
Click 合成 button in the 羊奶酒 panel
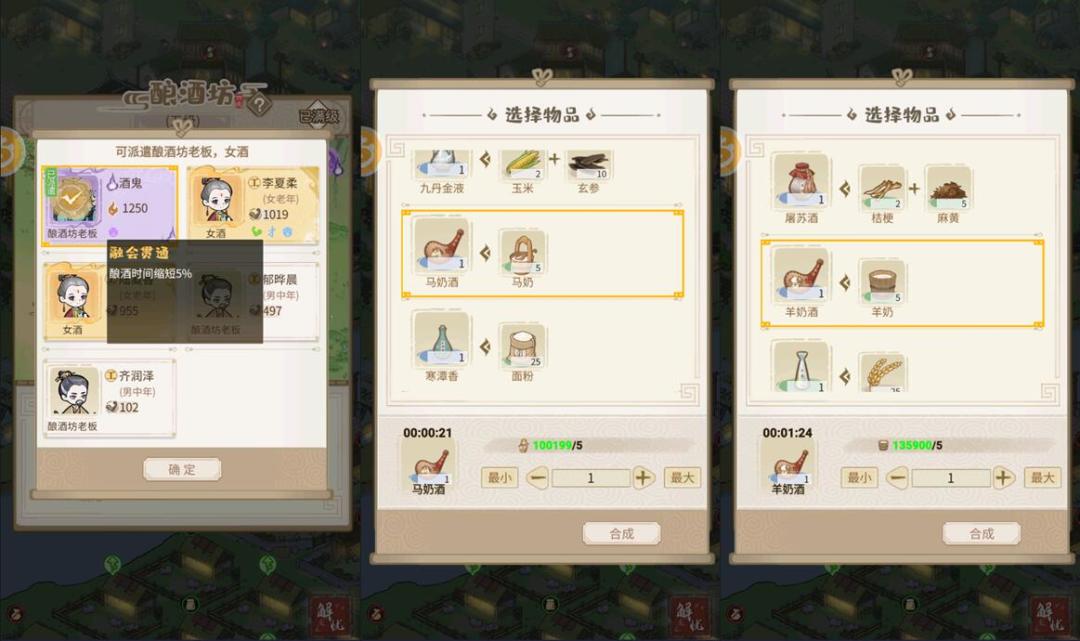pos(982,534)
